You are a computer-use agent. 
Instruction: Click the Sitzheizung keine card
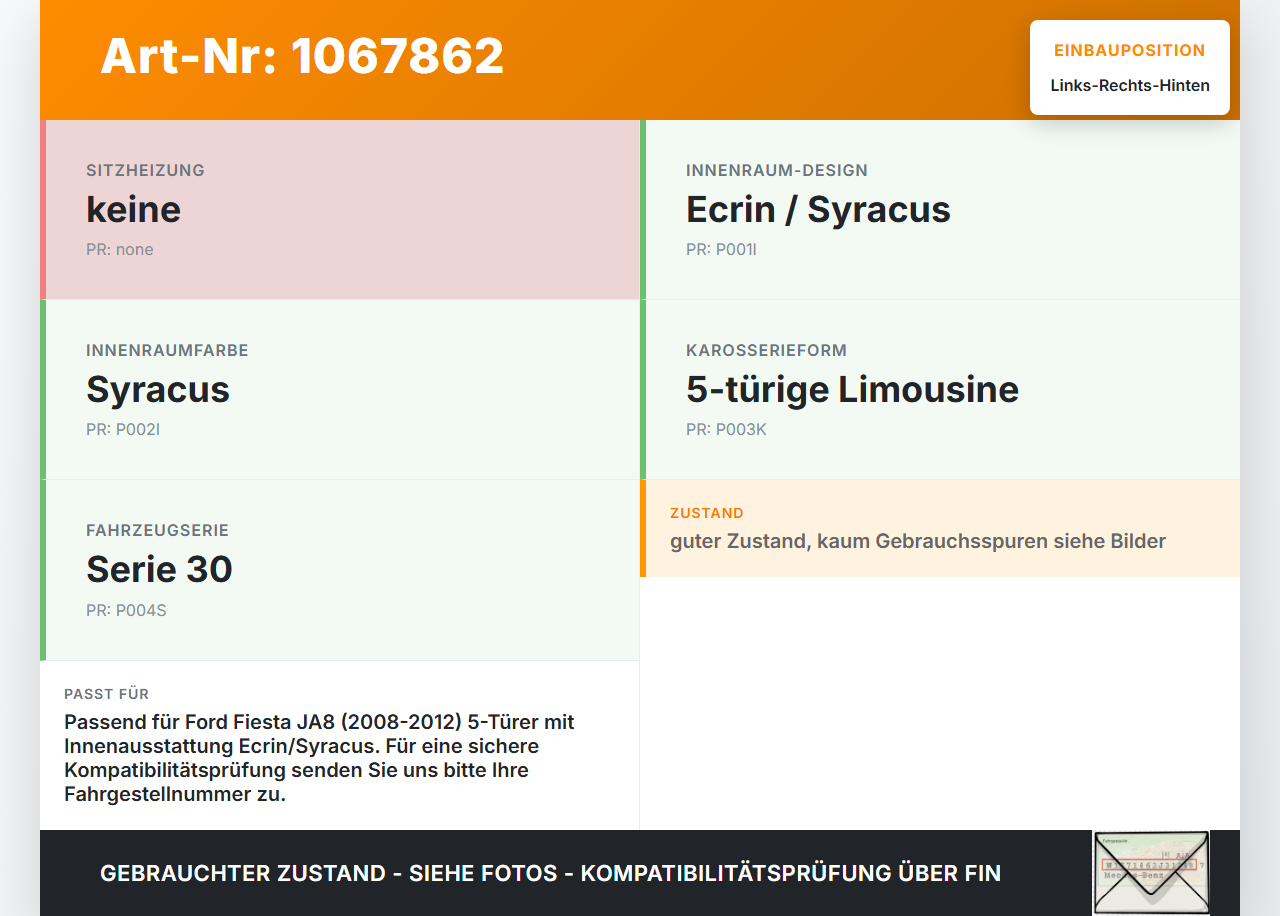coord(340,210)
